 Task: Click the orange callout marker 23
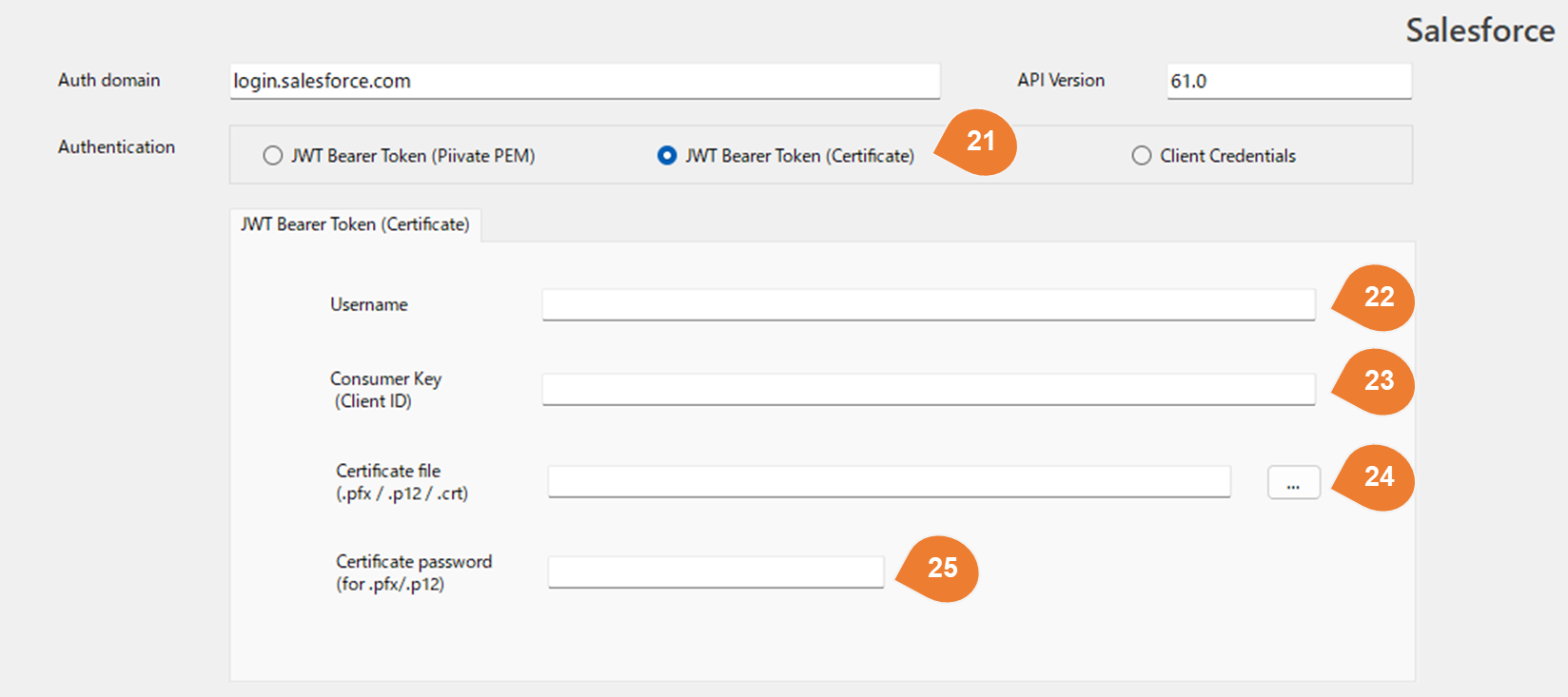1378,381
